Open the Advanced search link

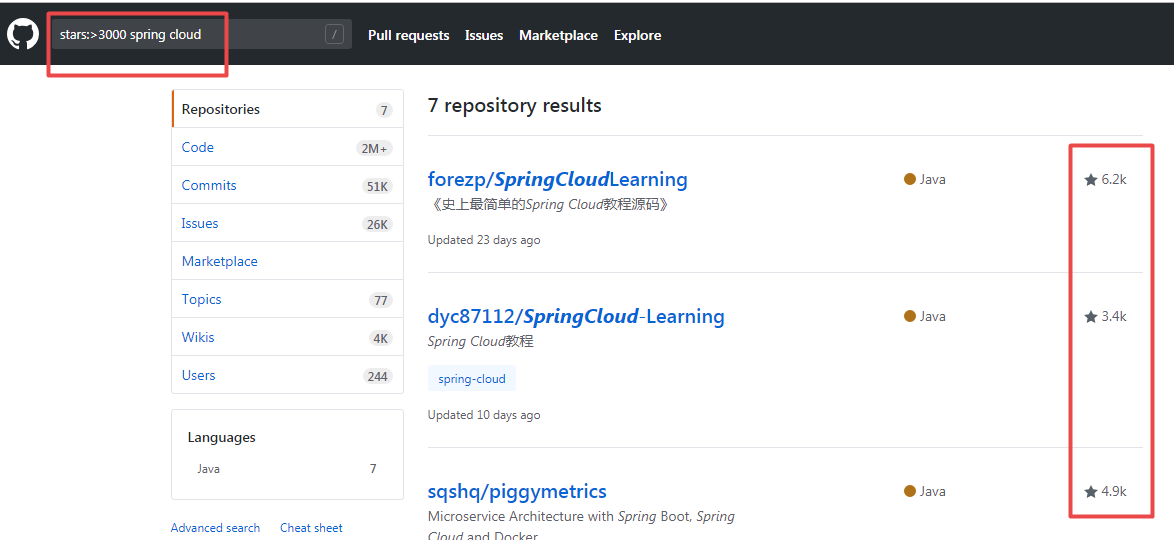[x=216, y=528]
